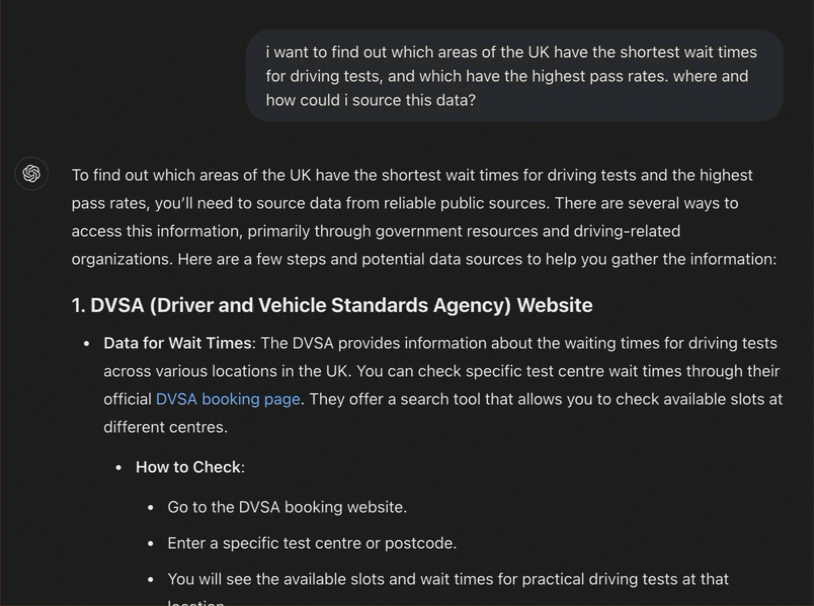Click the user's driving tests message bubble
The width and height of the screenshot is (814, 606).
514,76
